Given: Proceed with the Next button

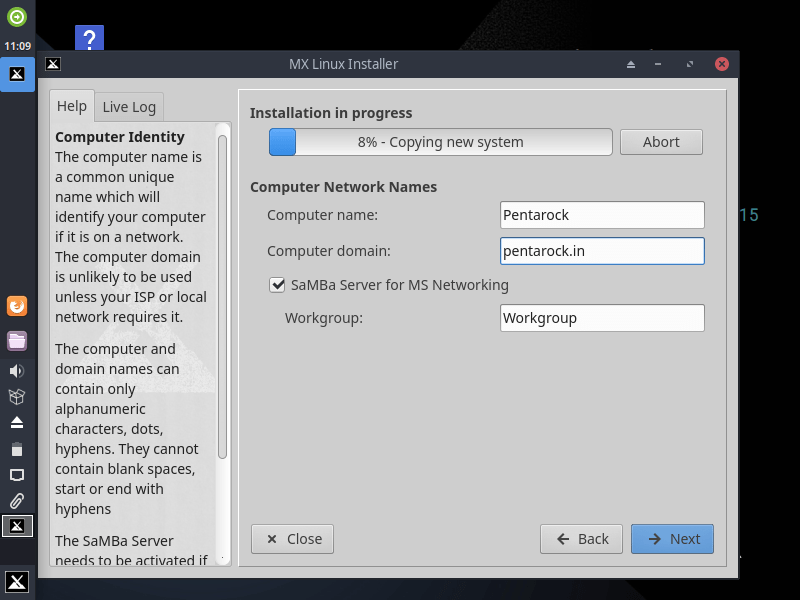Looking at the screenshot, I should [x=672, y=539].
